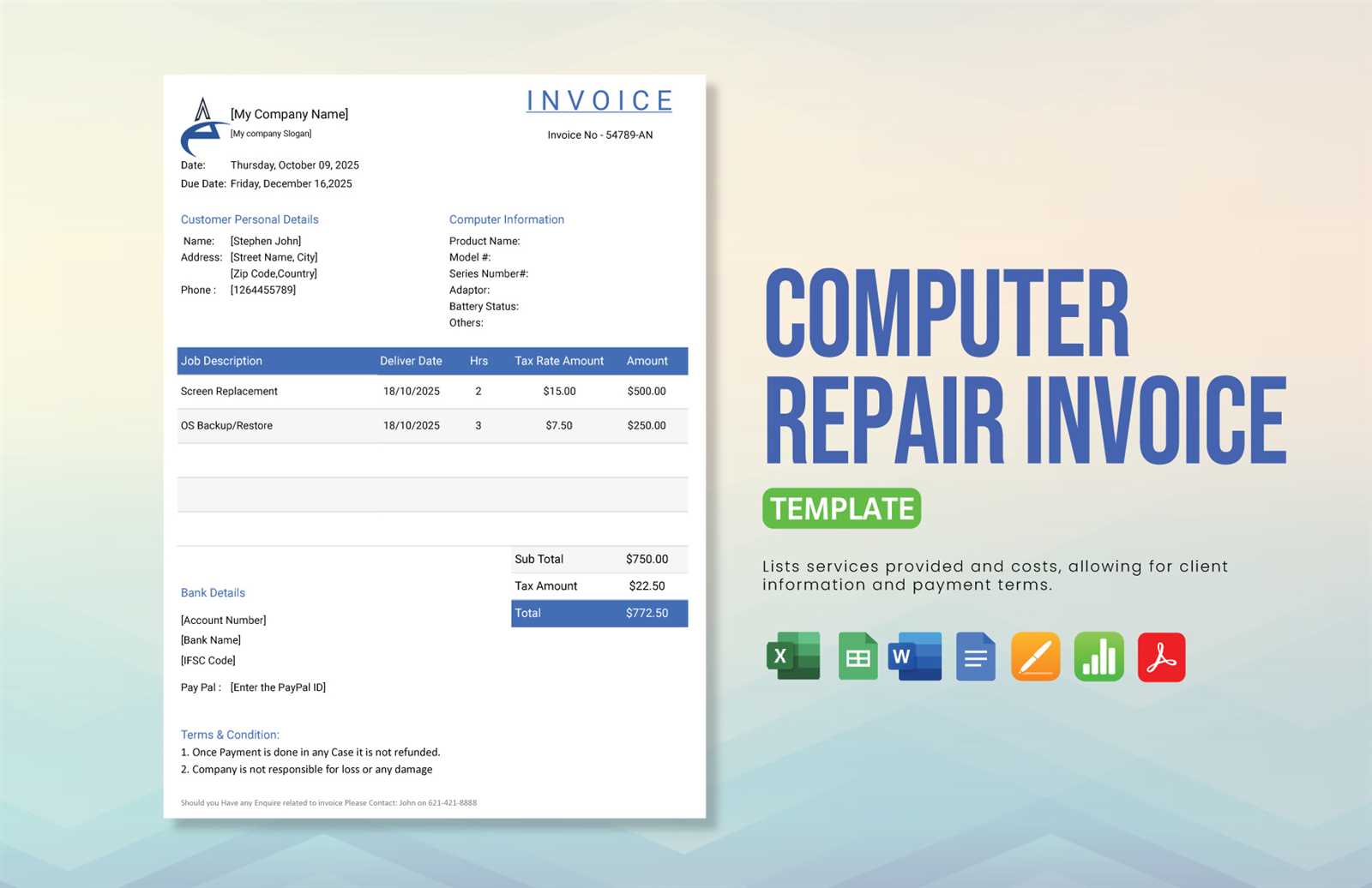
Task: Click the underlined INVOICE heading
Action: [x=599, y=101]
